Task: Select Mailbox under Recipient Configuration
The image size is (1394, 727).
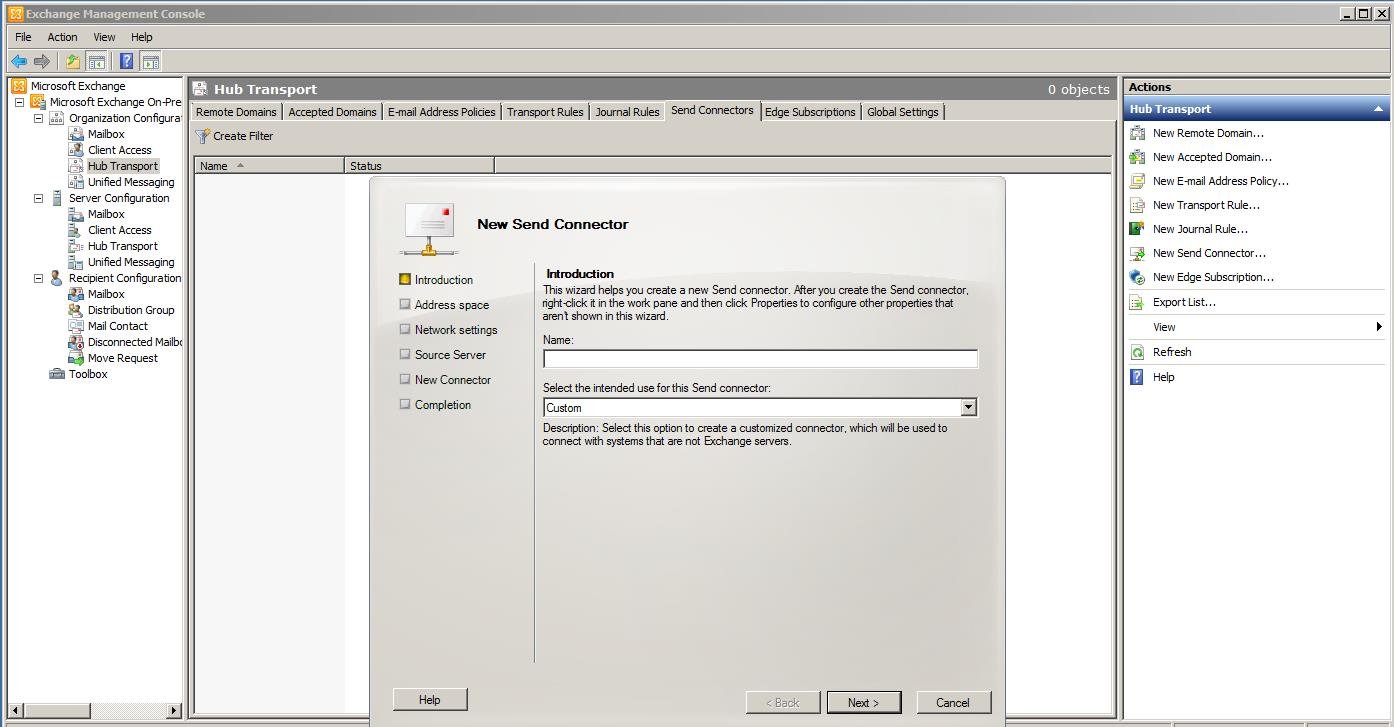Action: 106,294
